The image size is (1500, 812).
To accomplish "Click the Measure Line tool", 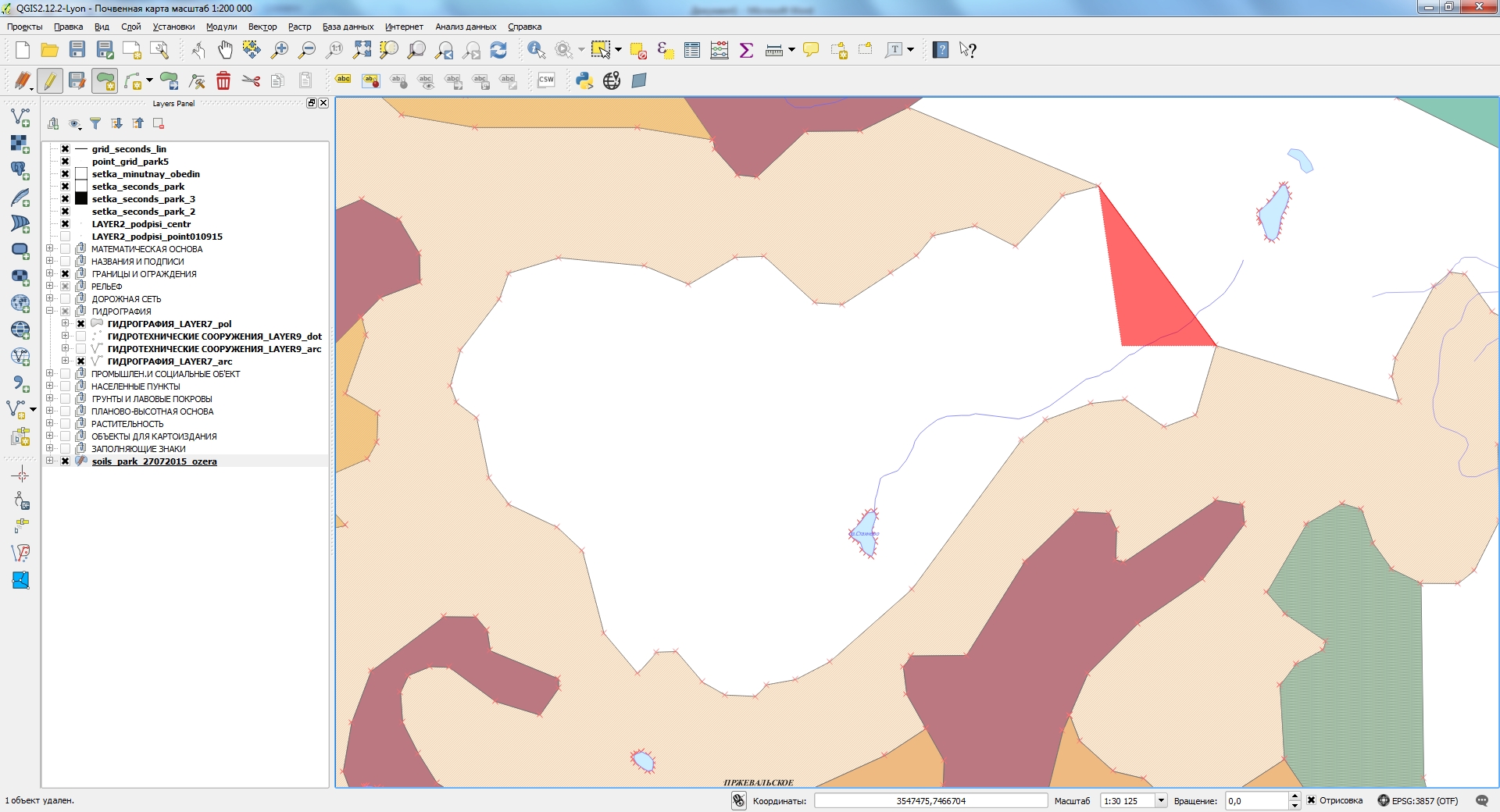I will point(773,49).
